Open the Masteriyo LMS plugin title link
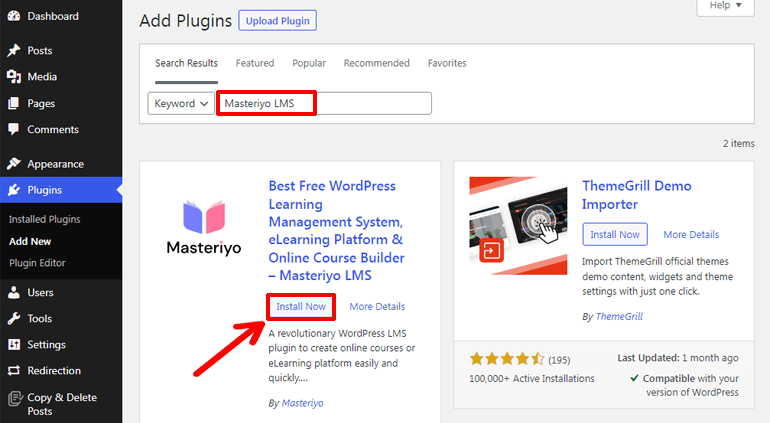Image resolution: width=770 pixels, height=423 pixels. [x=336, y=230]
